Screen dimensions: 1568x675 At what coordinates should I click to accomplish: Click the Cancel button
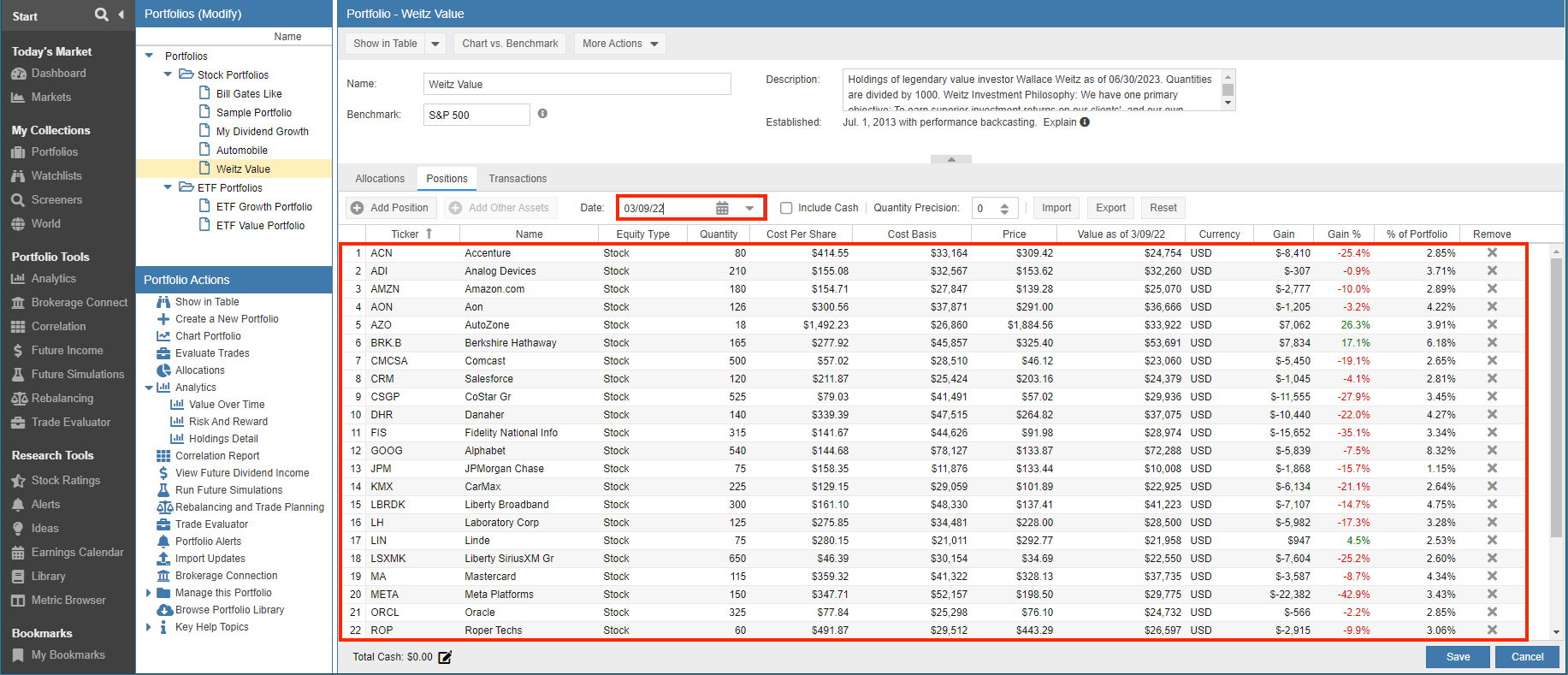[1527, 657]
